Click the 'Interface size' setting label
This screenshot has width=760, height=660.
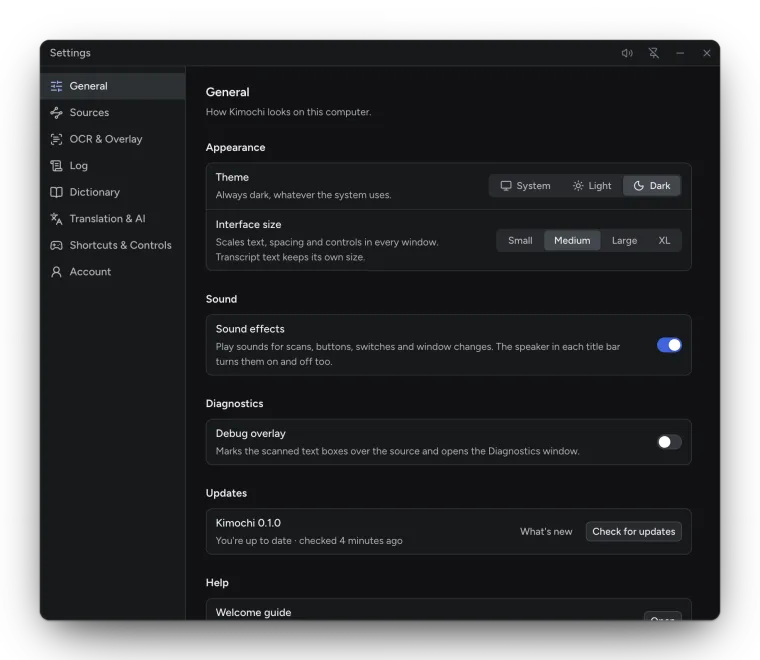click(x=249, y=225)
